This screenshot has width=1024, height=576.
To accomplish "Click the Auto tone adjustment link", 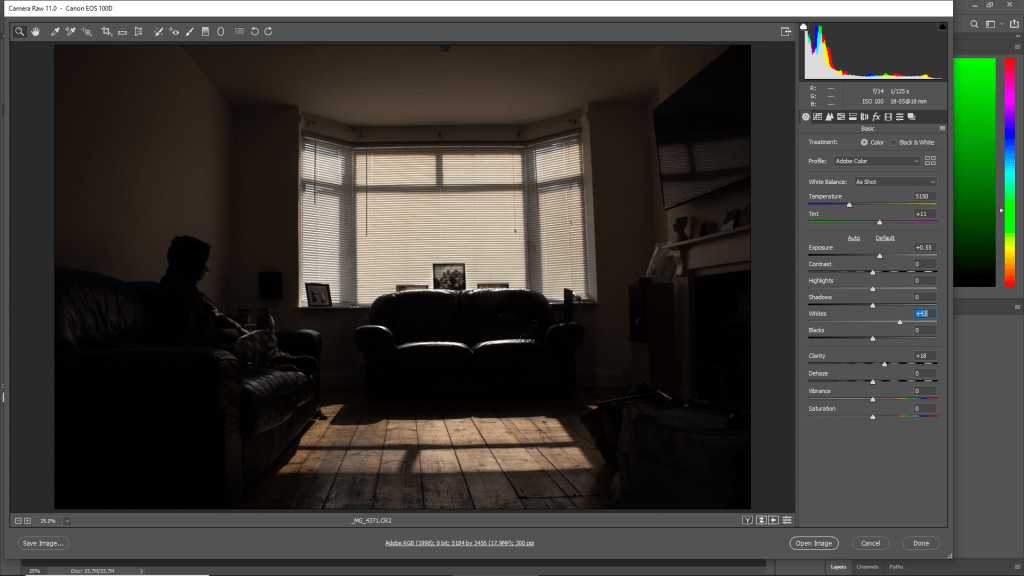I will coord(854,238).
